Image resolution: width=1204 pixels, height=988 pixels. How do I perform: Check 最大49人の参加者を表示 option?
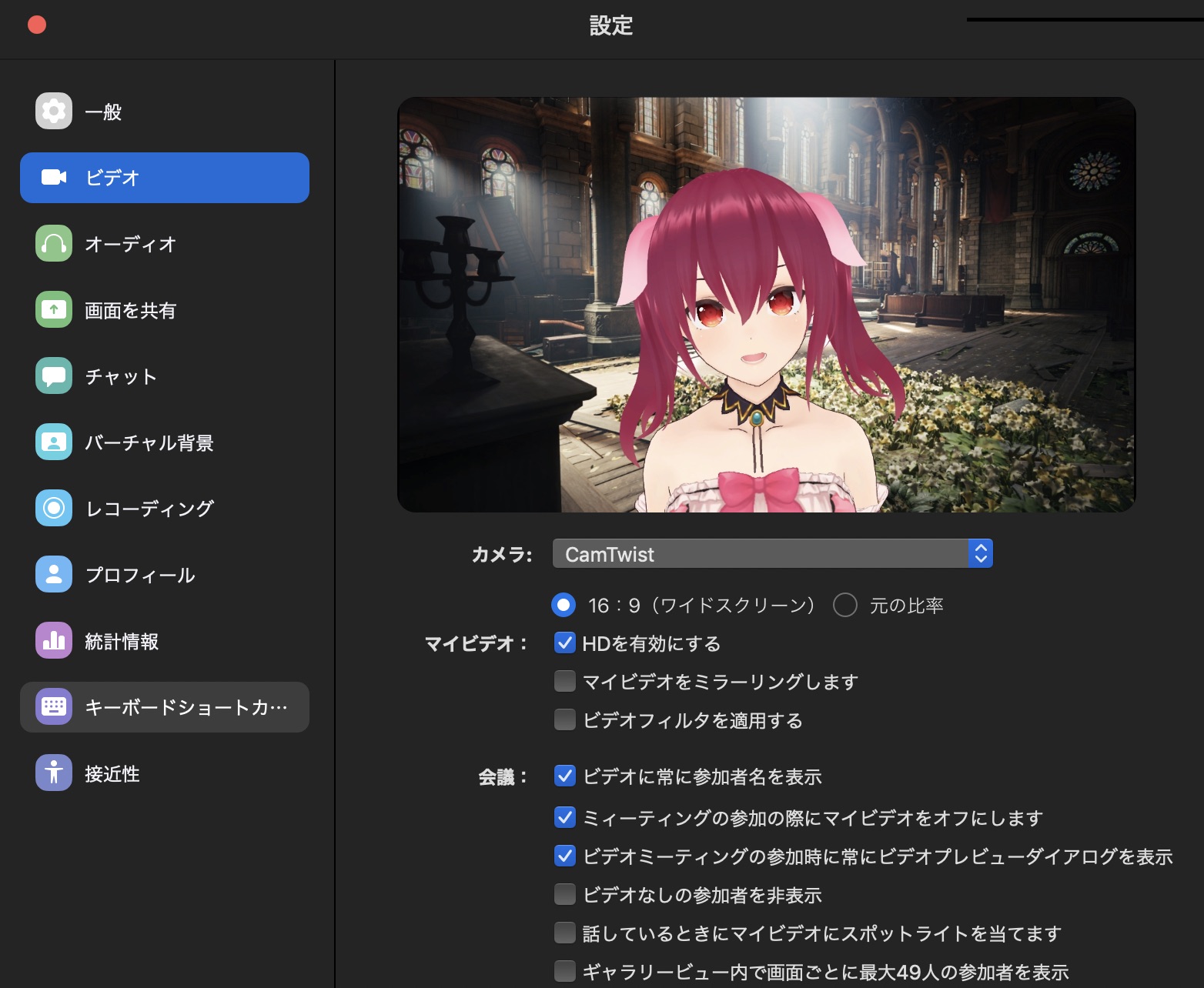pyautogui.click(x=565, y=972)
